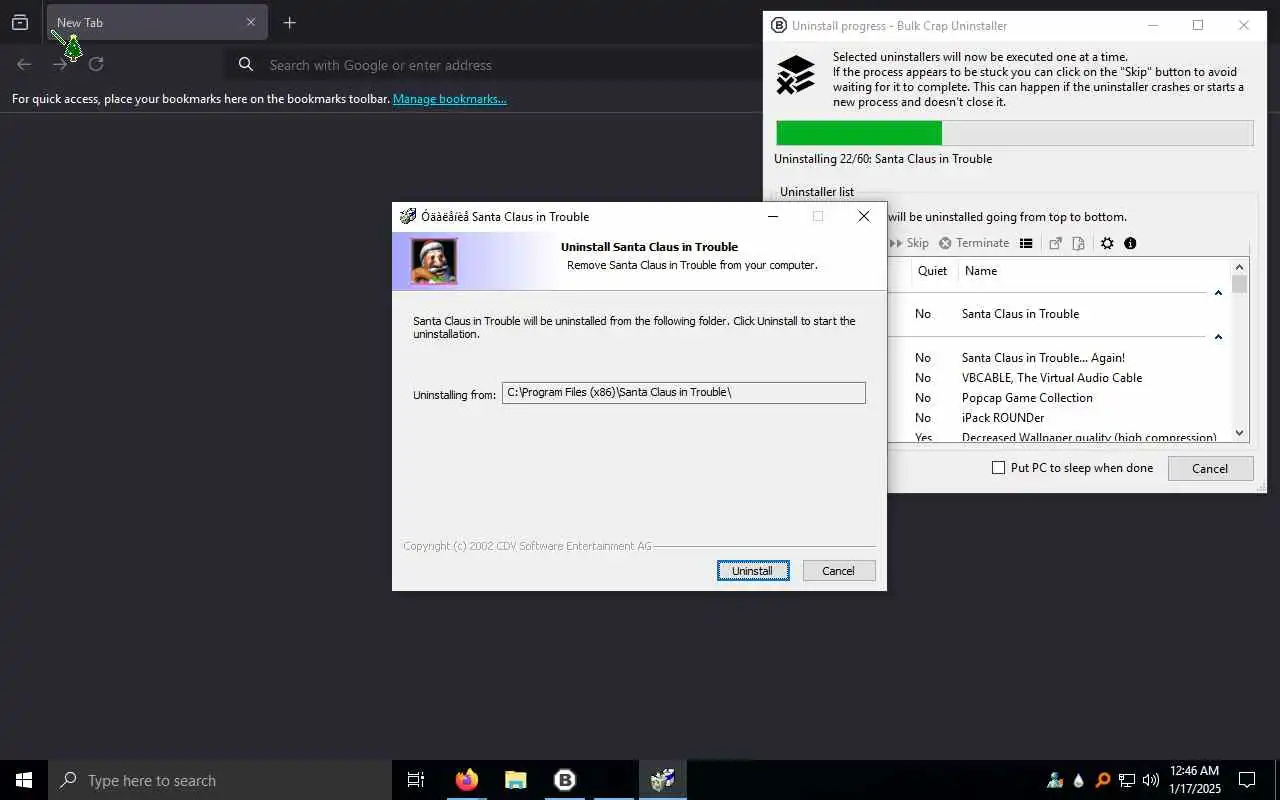
Task: Click the Uninstalling from folder path field
Action: [x=684, y=393]
